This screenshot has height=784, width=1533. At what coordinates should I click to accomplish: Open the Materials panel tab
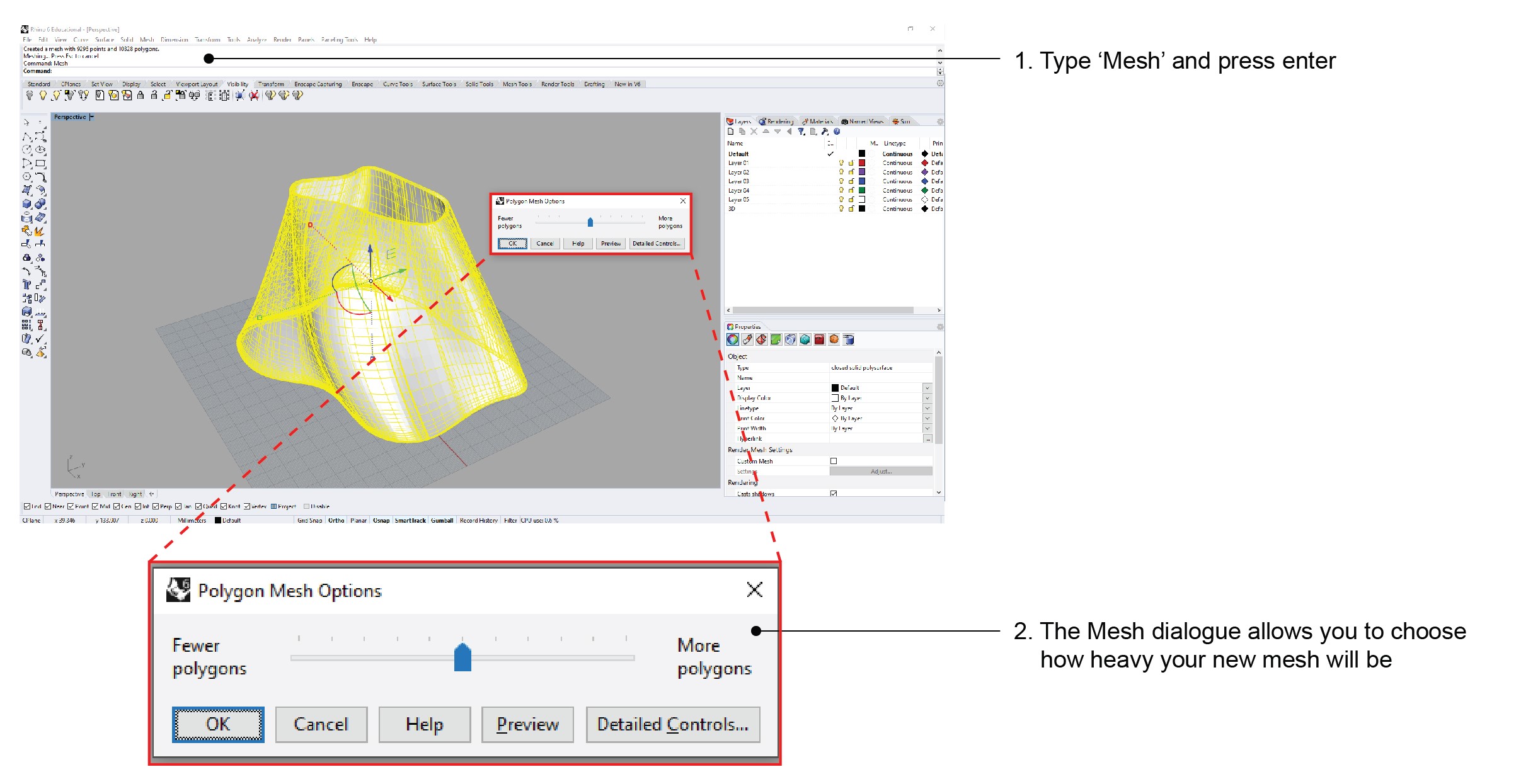[817, 122]
